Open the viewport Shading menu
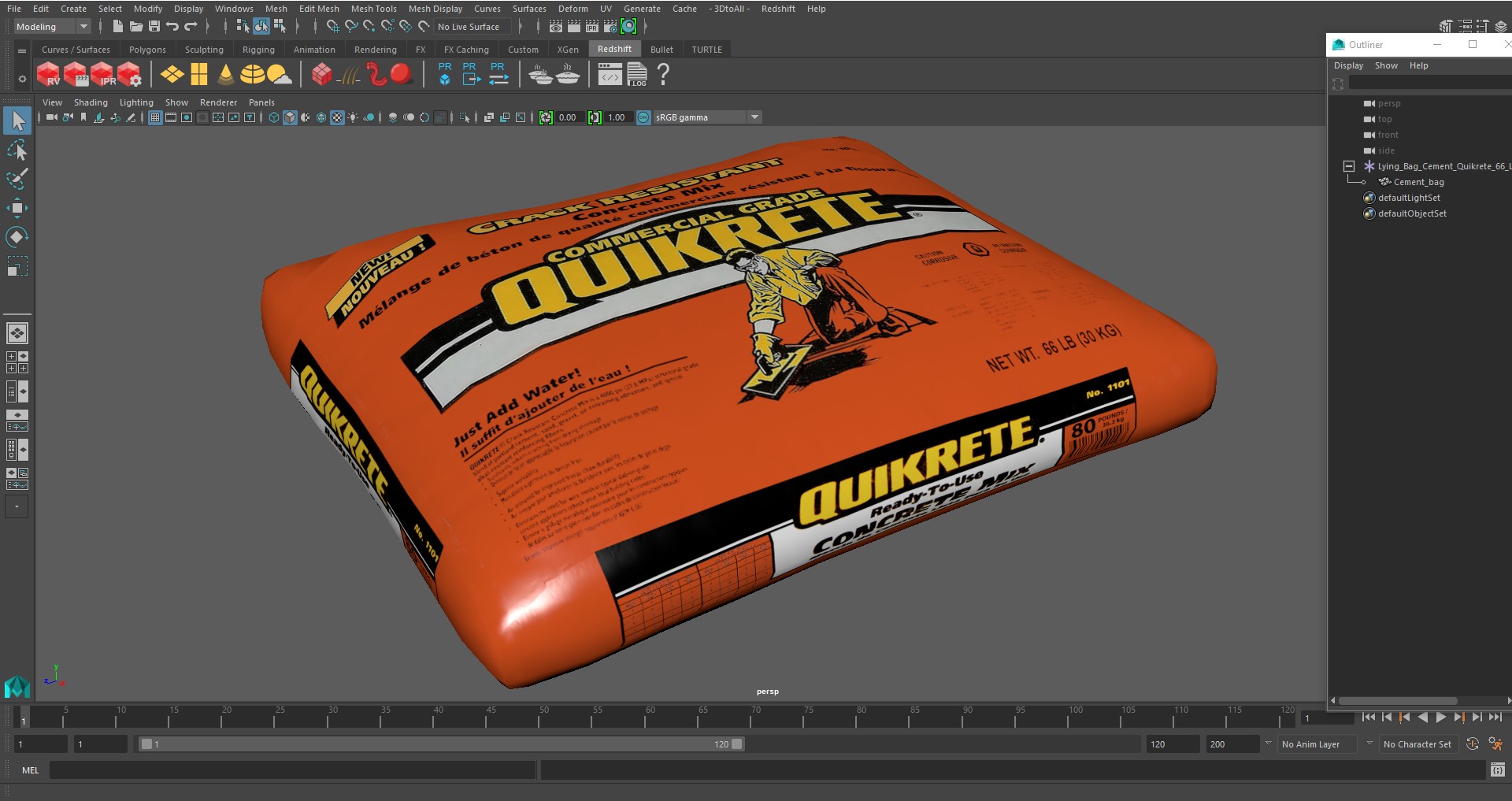1512x801 pixels. pos(91,102)
